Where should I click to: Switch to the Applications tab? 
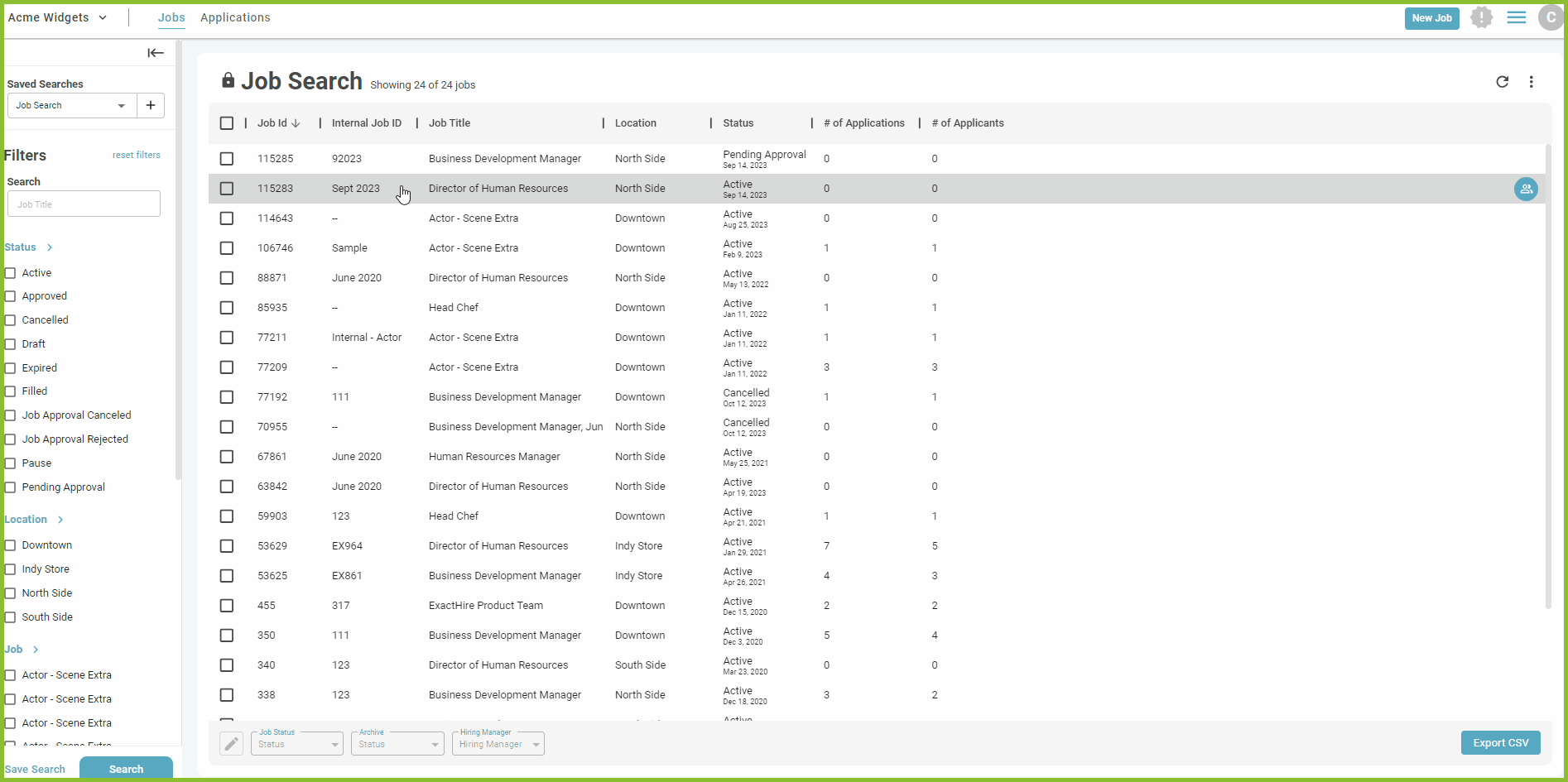[235, 17]
